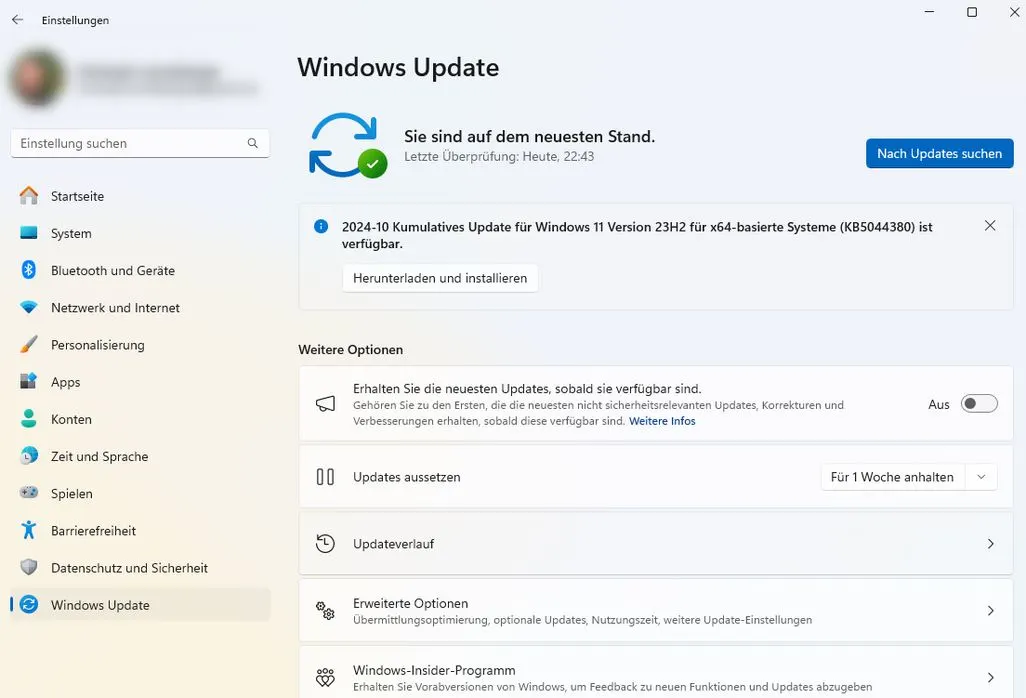Select Datenschutz und Sicherheit

(140, 568)
